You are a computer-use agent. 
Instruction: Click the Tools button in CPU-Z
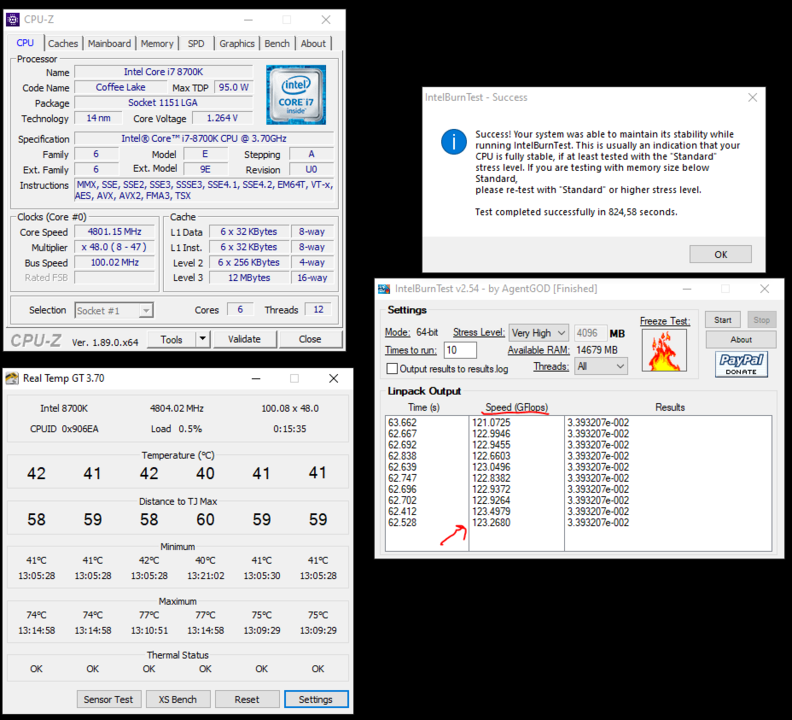point(172,339)
